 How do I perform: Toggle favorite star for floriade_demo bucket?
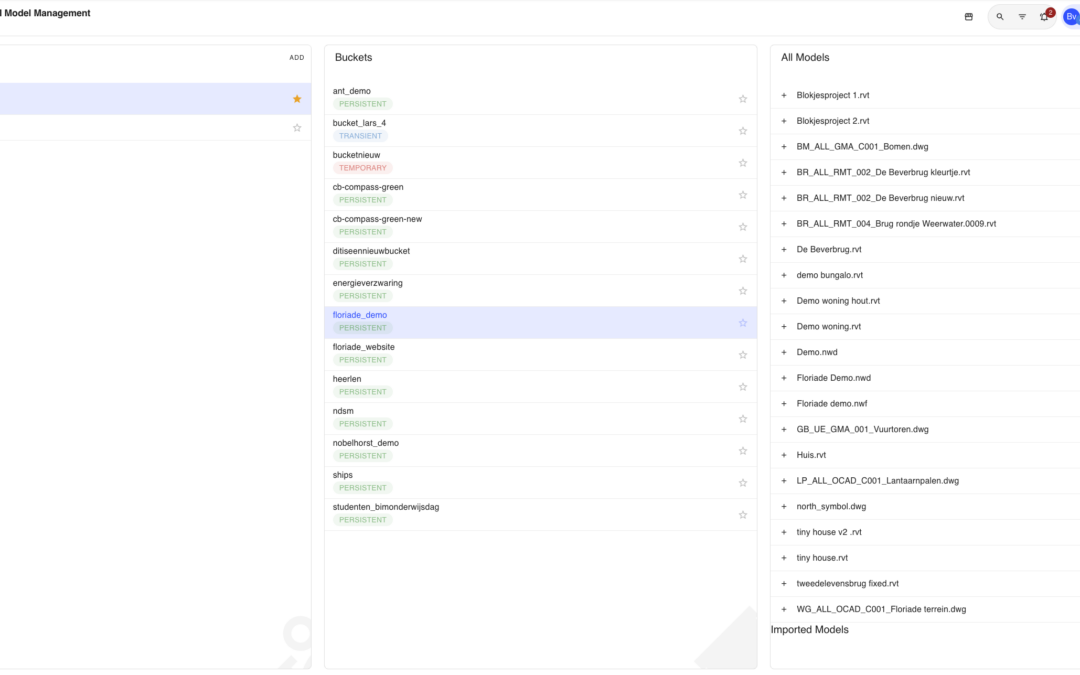tap(742, 323)
